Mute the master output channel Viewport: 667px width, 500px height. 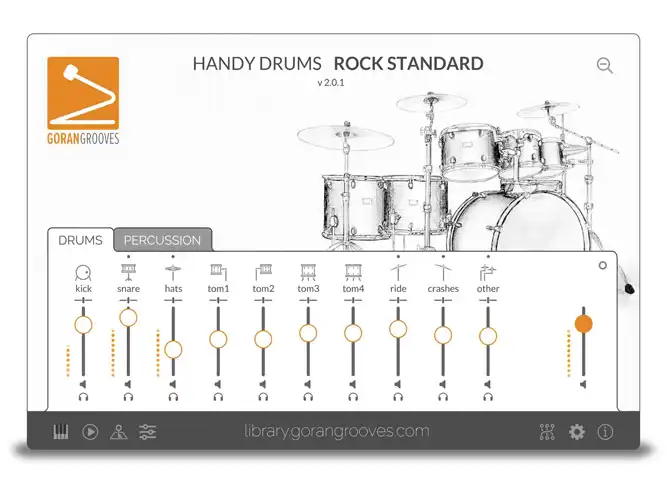pos(583,385)
